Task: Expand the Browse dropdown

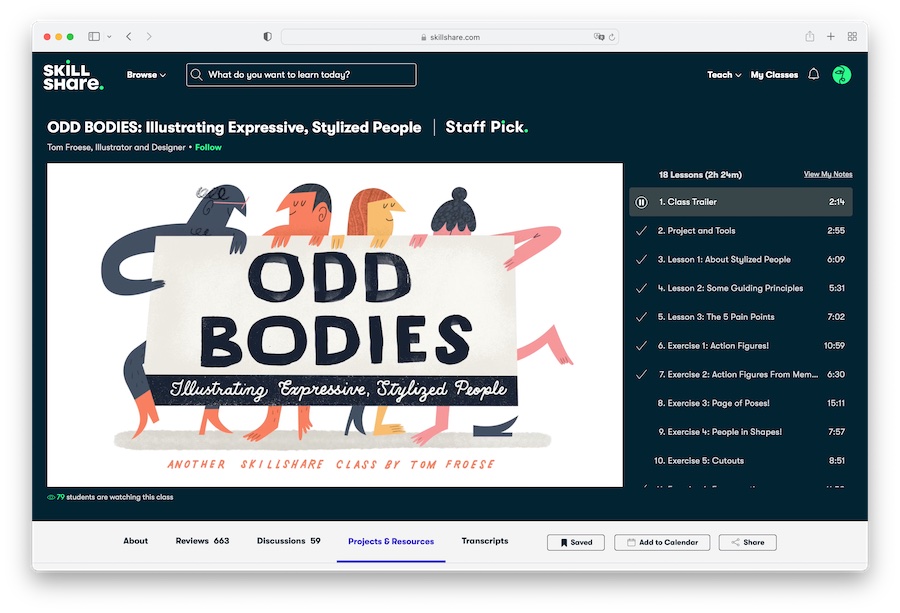Action: coord(146,75)
